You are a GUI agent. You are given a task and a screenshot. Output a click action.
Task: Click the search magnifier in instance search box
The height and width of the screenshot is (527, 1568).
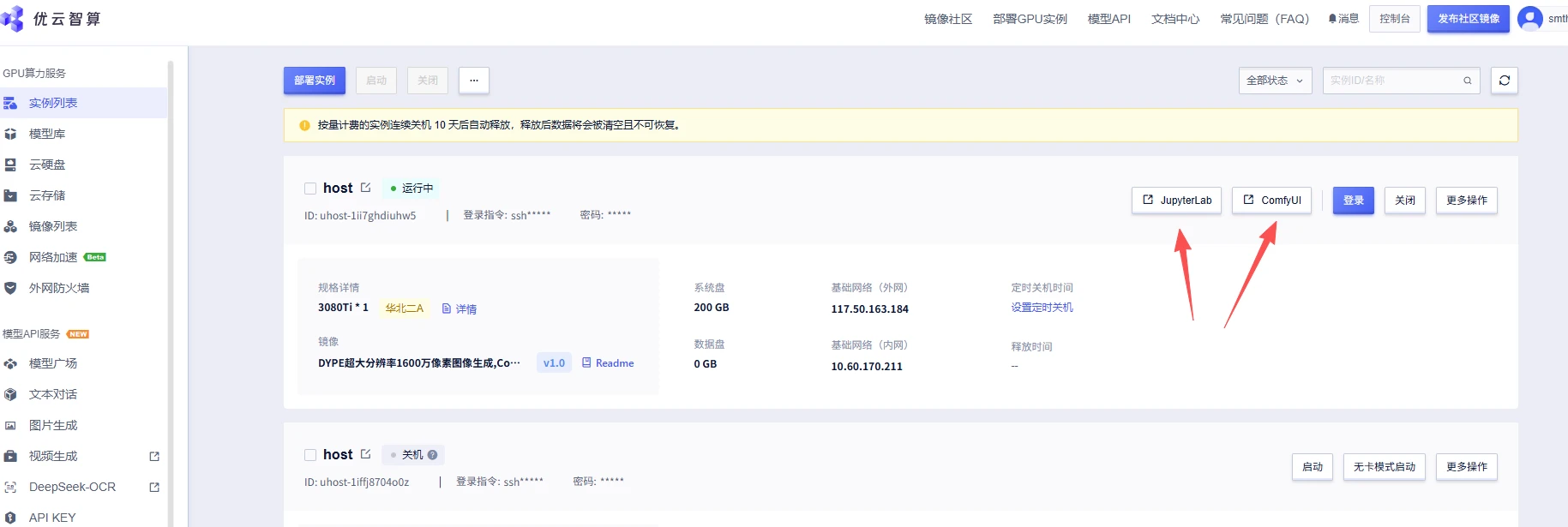pyautogui.click(x=1468, y=81)
